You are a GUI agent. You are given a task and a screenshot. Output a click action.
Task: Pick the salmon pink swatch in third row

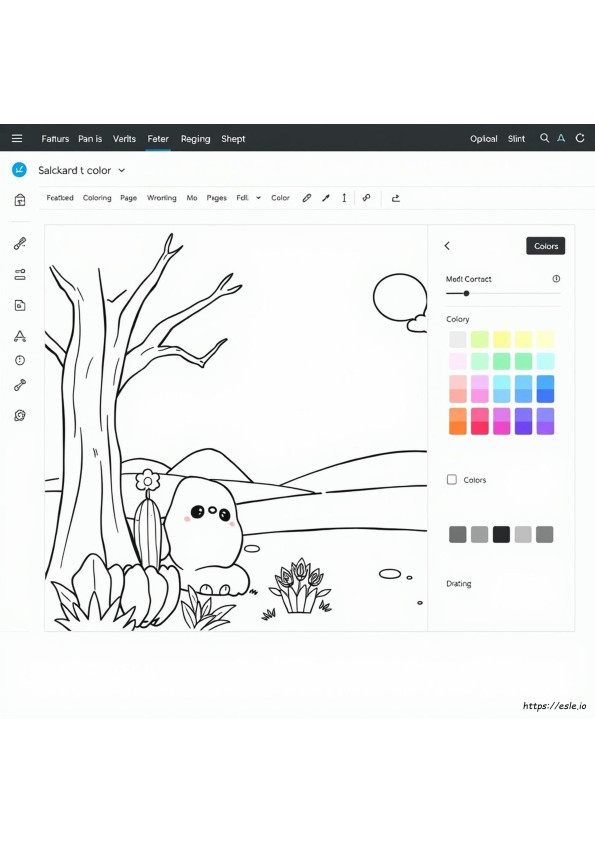coord(458,389)
